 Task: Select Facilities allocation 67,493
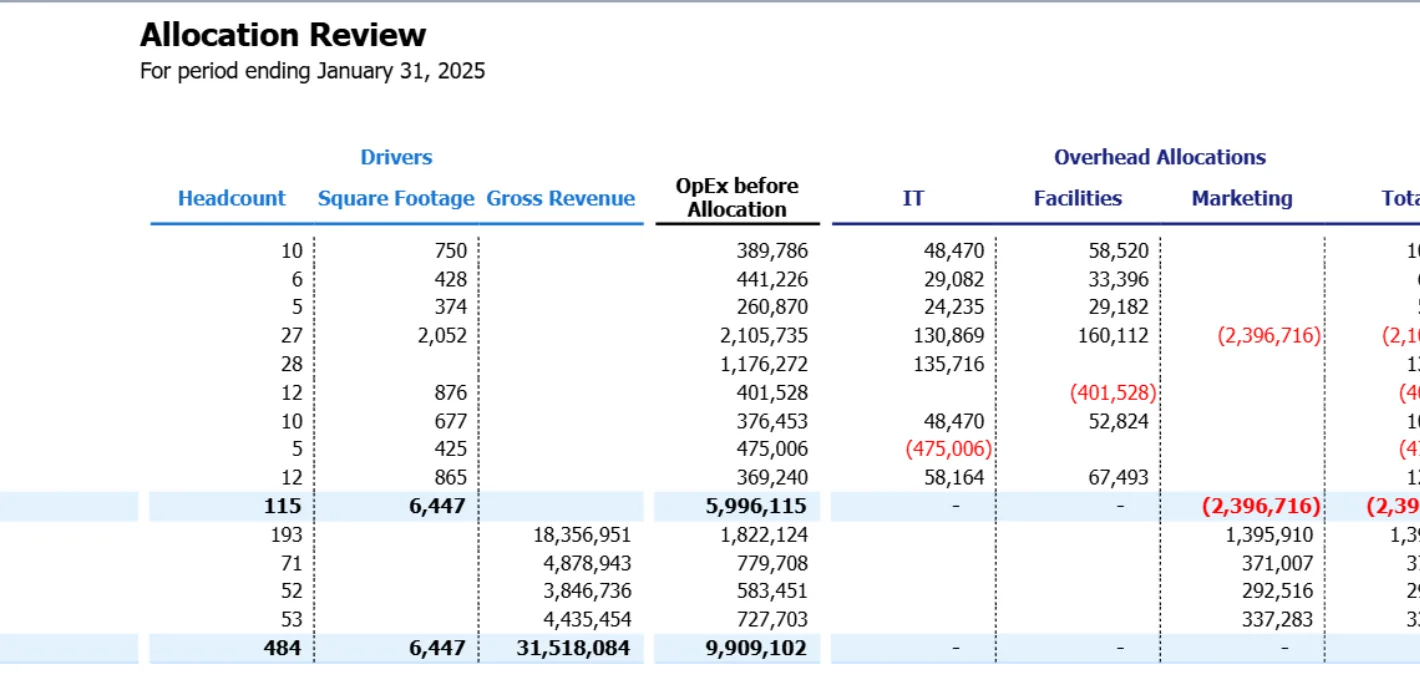click(x=1118, y=478)
